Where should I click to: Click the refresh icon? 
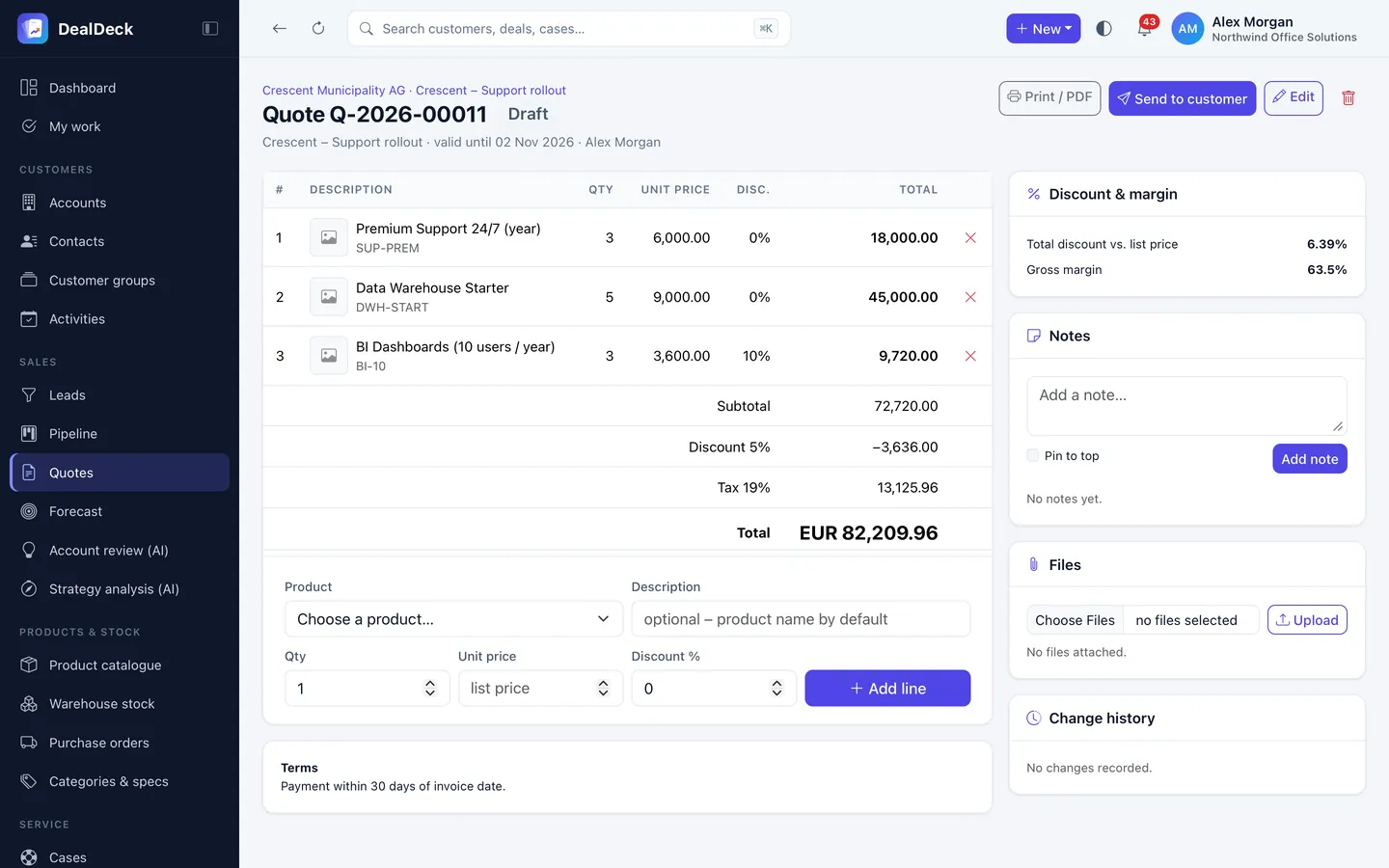click(x=318, y=29)
